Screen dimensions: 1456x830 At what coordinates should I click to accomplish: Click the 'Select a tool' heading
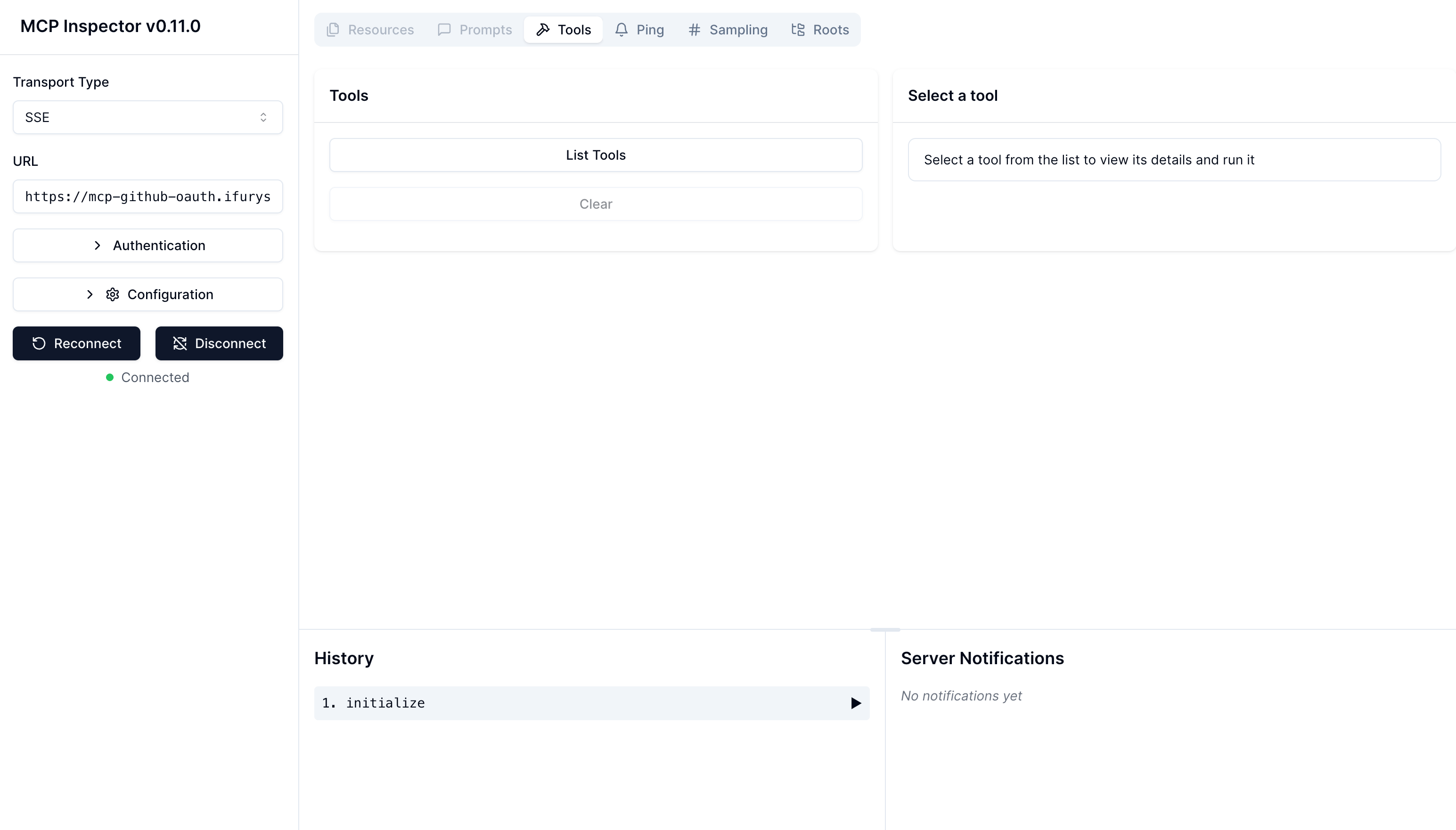tap(953, 96)
